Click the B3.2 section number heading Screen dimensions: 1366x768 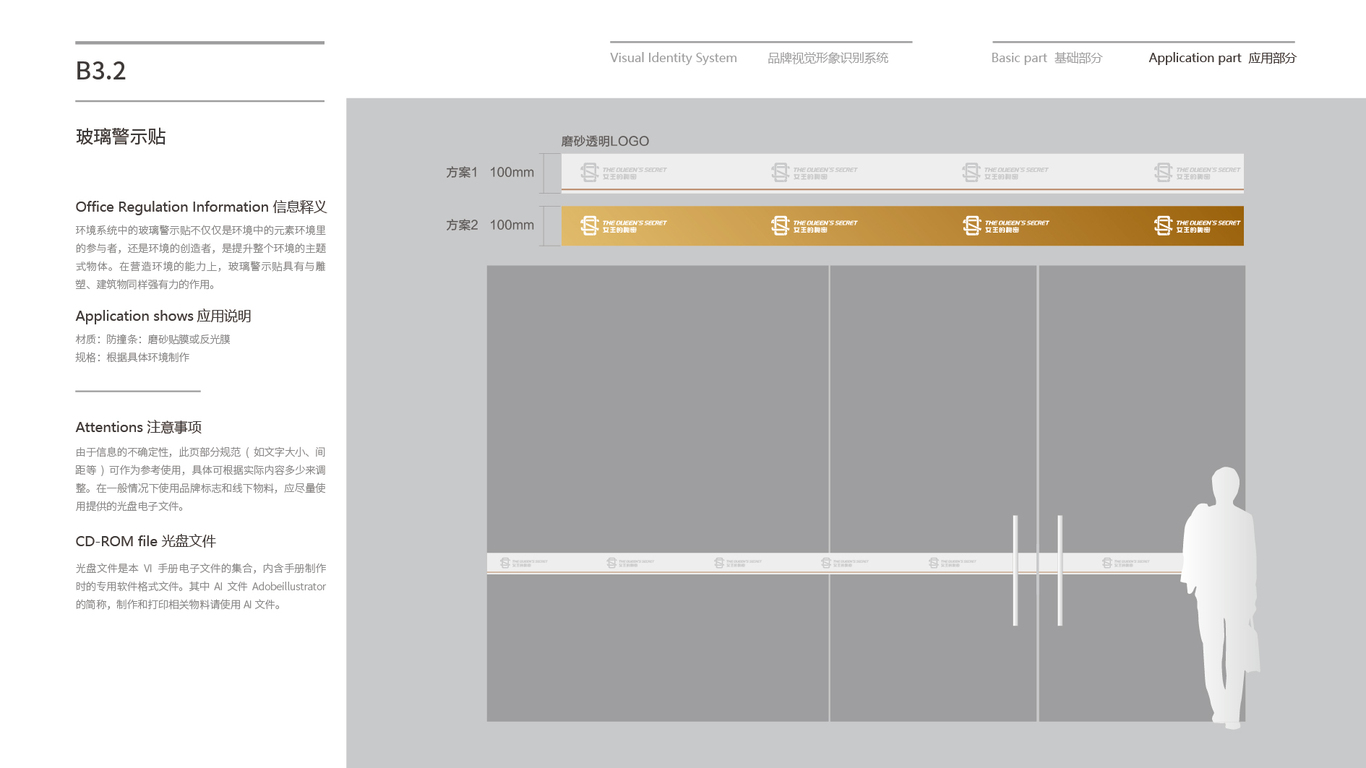click(101, 71)
